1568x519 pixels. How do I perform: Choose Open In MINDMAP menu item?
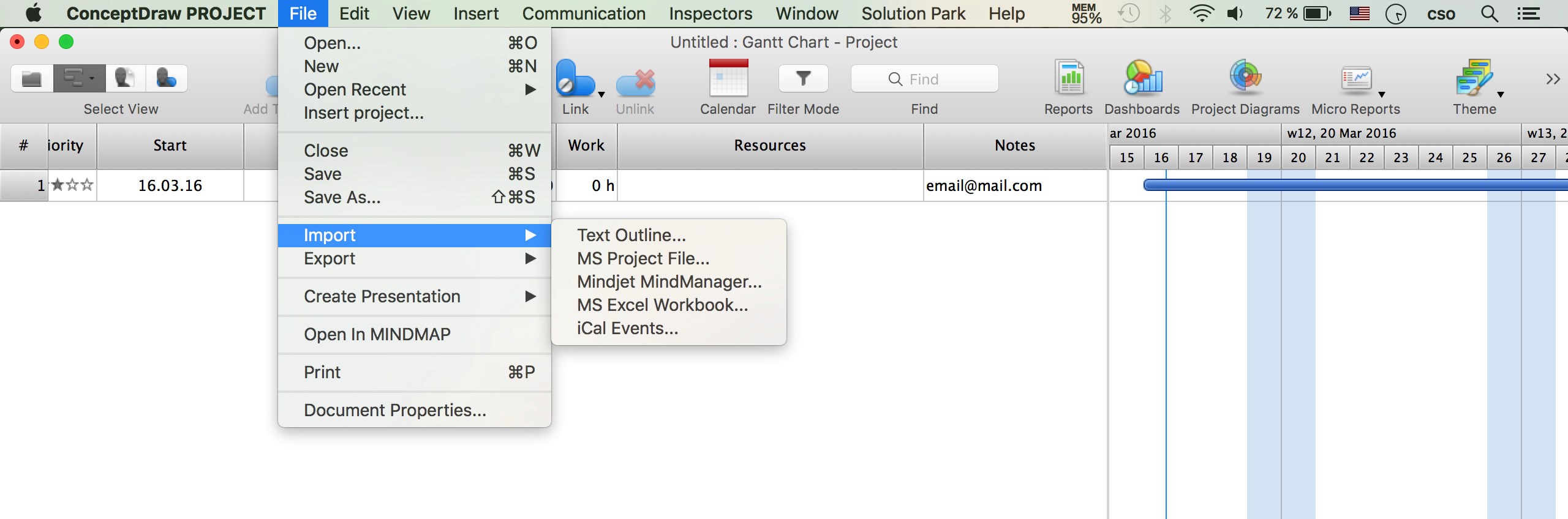415,334
